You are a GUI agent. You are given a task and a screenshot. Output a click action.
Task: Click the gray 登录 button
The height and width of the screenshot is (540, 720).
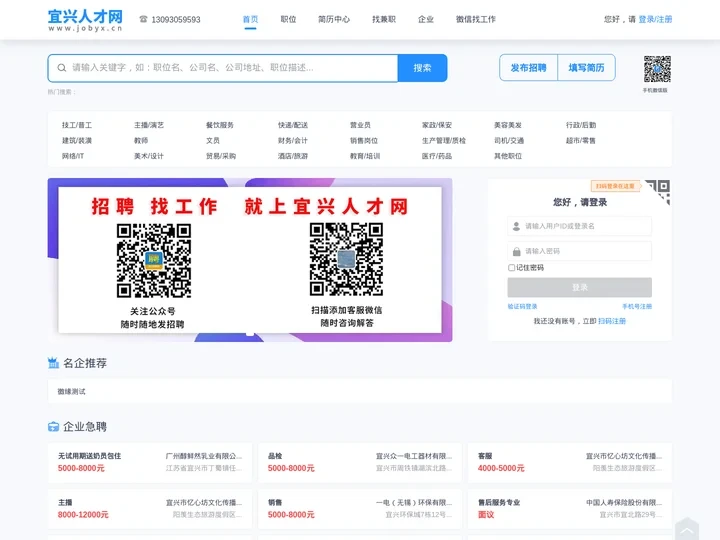(579, 287)
